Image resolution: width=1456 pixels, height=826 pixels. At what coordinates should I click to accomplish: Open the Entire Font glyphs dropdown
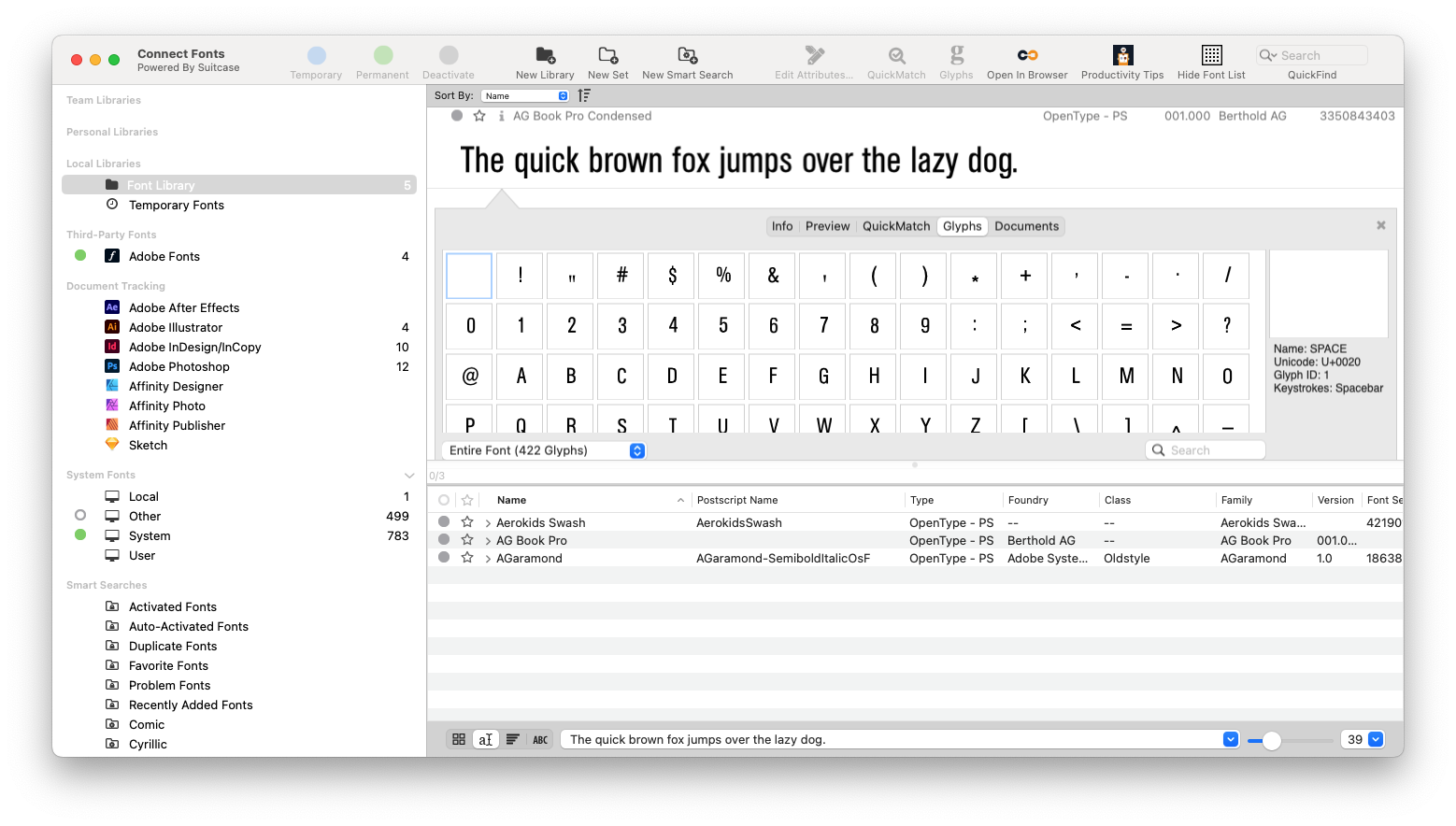546,450
